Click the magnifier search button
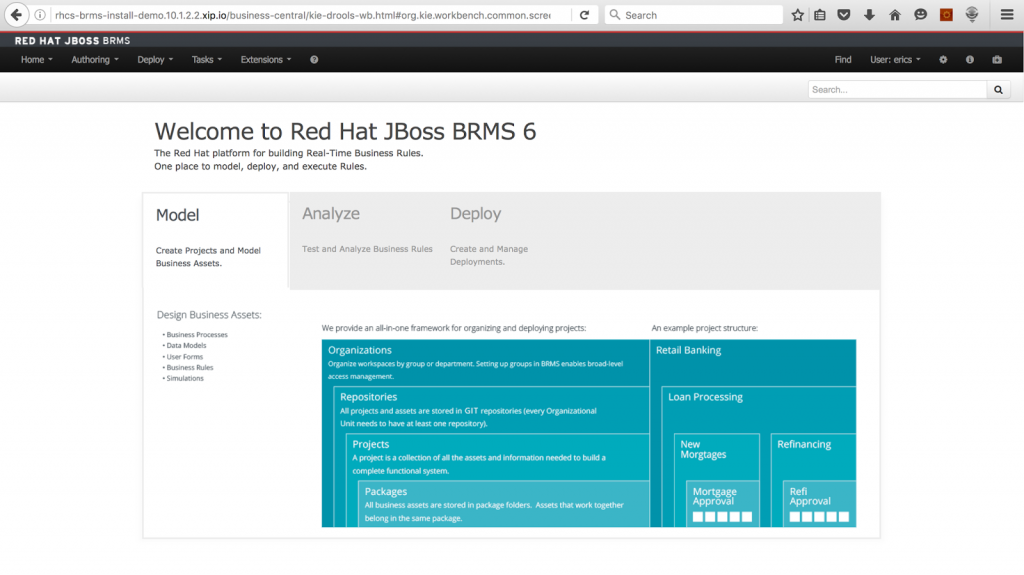The height and width of the screenshot is (575, 1024). 999,90
